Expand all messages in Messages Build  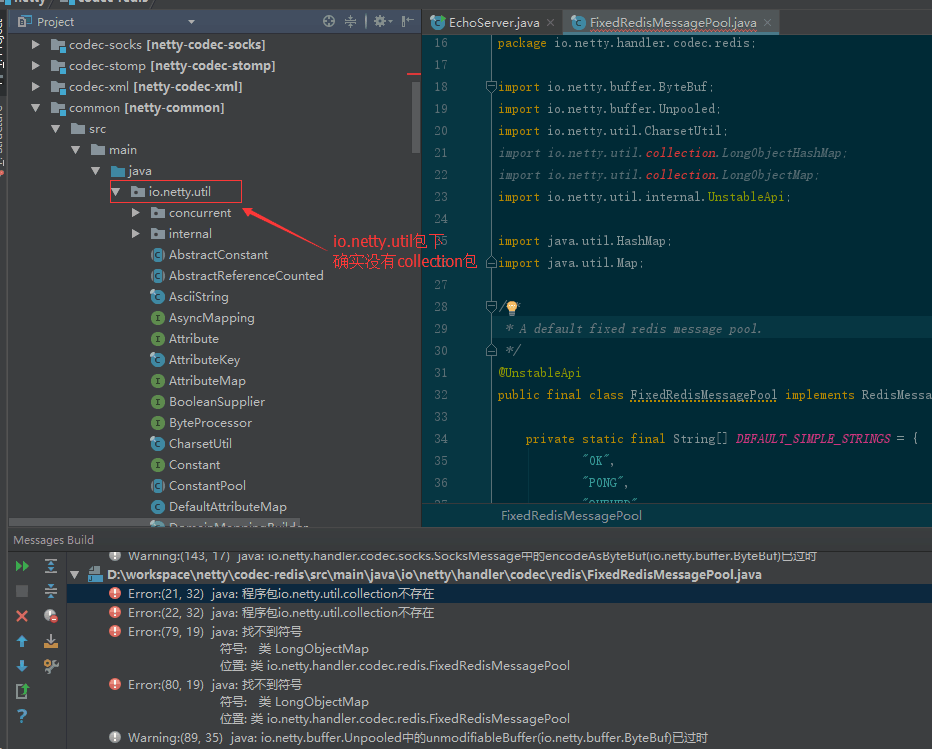[x=51, y=566]
